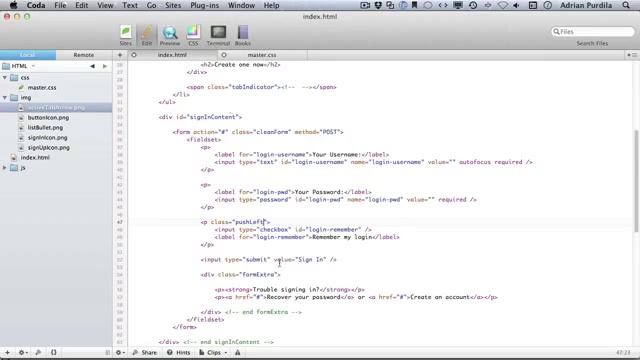Open the Books toolbar view

pyautogui.click(x=242, y=35)
